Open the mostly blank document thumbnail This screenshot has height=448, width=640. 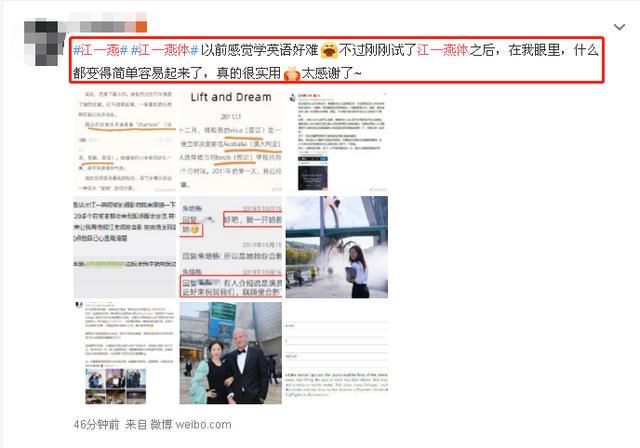pos(337,353)
